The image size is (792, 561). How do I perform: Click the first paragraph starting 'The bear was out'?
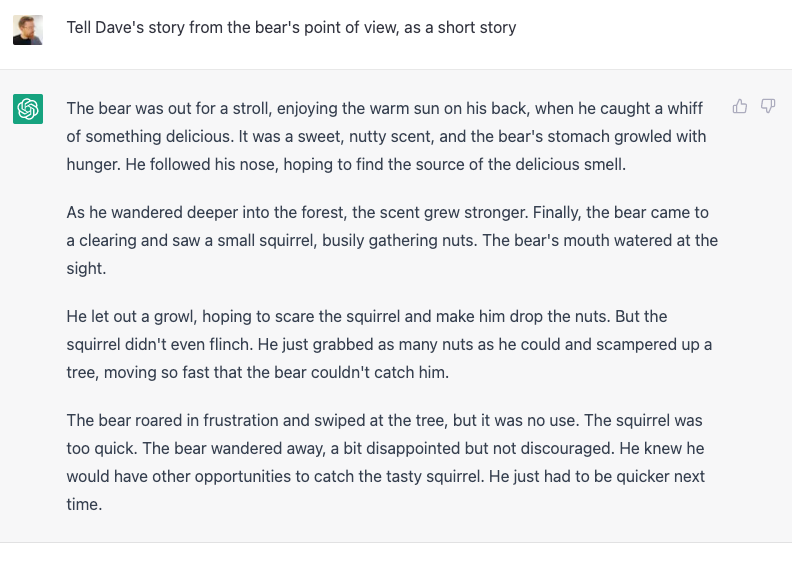386,136
